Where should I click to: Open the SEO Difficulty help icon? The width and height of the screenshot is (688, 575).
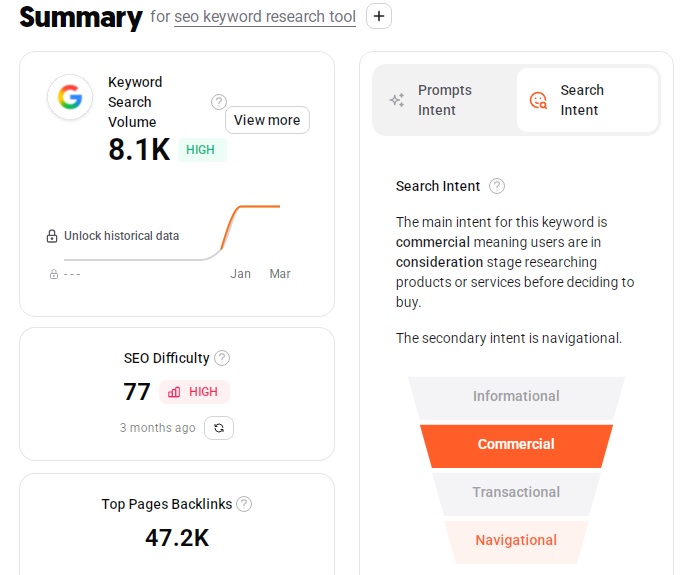tap(222, 358)
